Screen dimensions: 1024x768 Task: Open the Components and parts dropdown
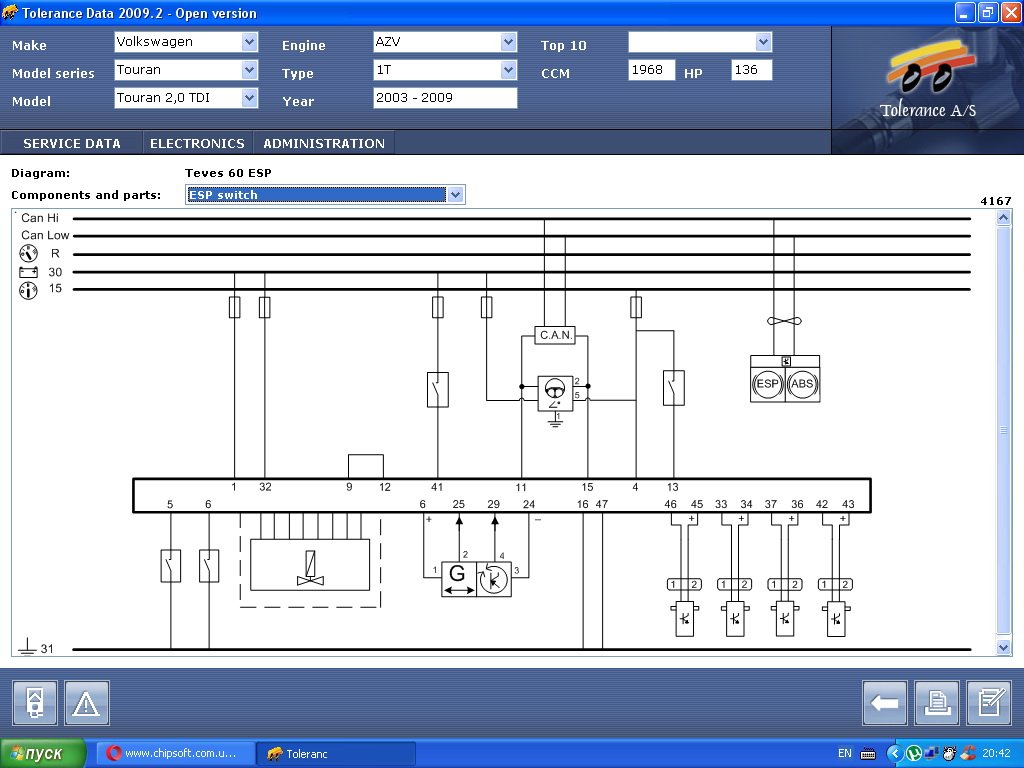[x=456, y=195]
